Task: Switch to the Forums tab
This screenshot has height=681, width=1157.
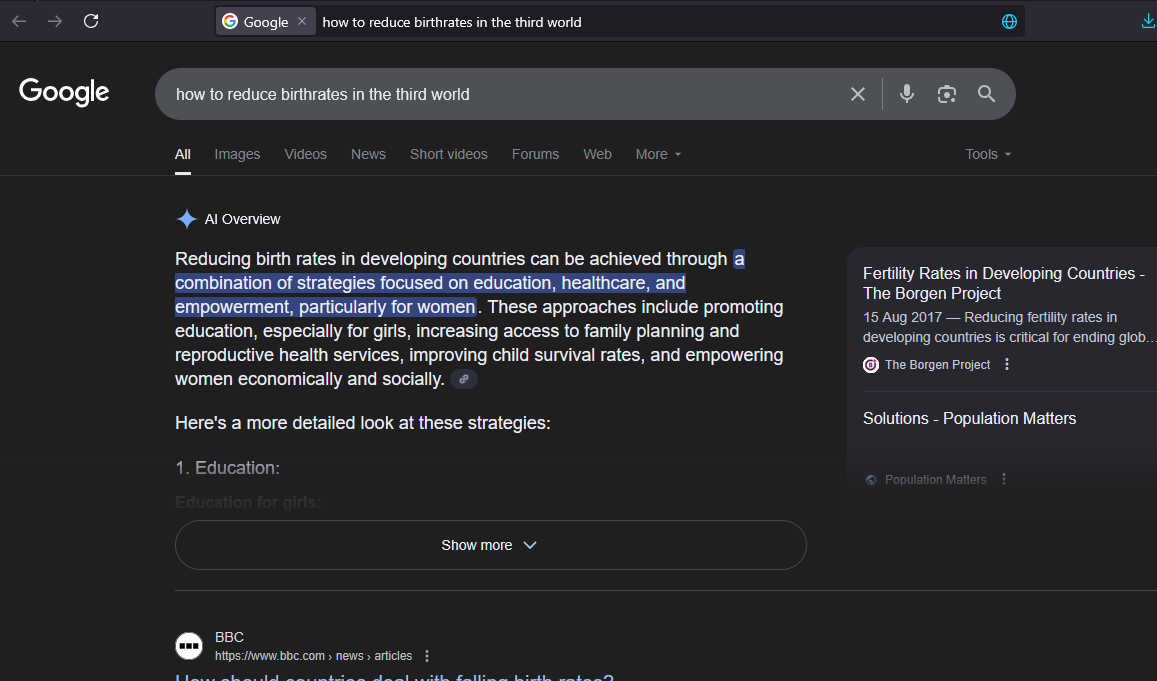Action: [x=536, y=154]
